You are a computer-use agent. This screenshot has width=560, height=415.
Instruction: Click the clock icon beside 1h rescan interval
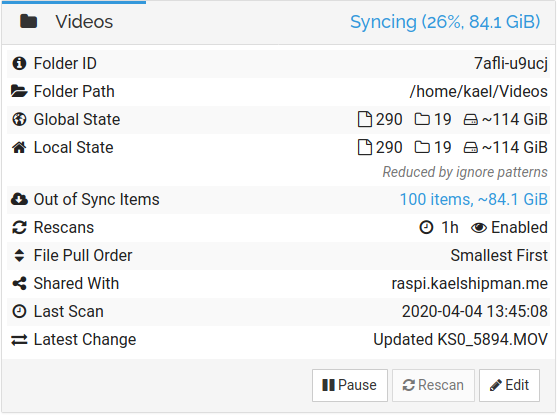point(426,228)
